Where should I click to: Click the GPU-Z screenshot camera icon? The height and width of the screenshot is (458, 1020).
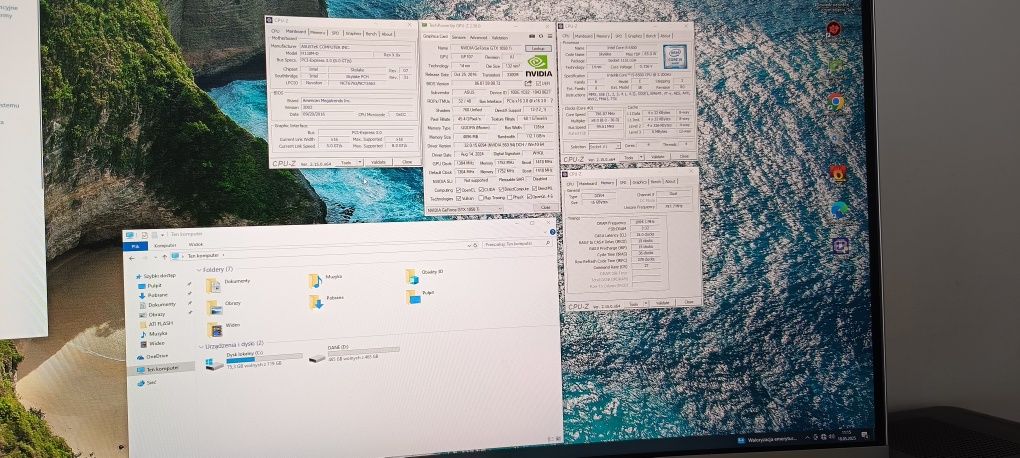coord(532,36)
